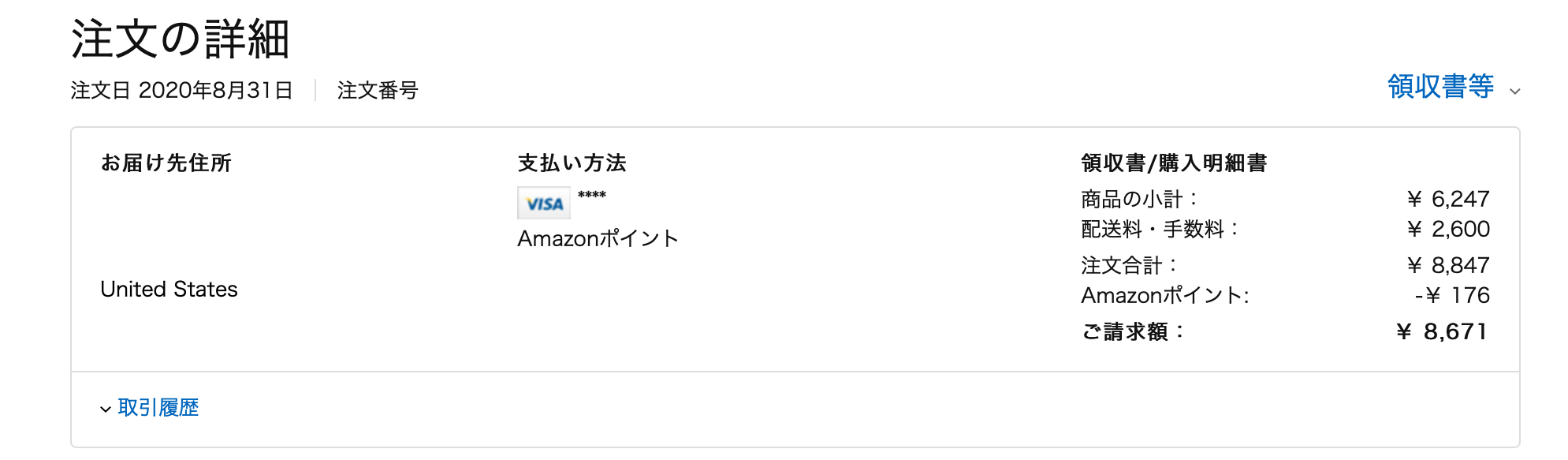Select the order date 2020年8月31日
Viewport: 1568px width, 460px height.
[x=215, y=90]
